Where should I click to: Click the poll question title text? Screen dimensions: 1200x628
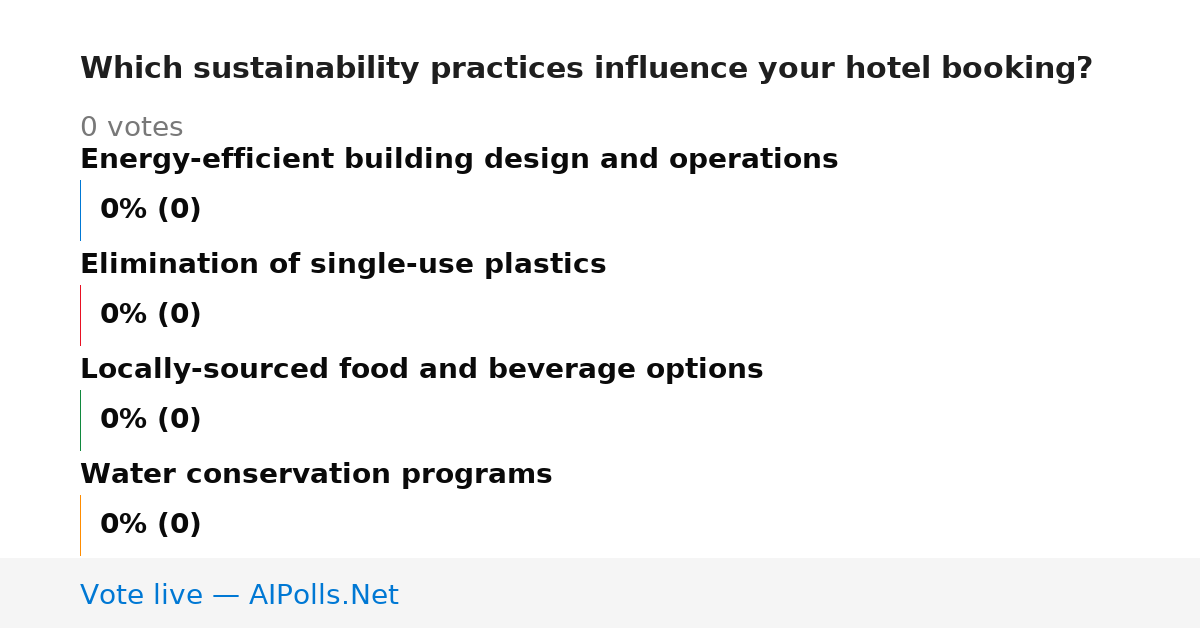click(586, 69)
